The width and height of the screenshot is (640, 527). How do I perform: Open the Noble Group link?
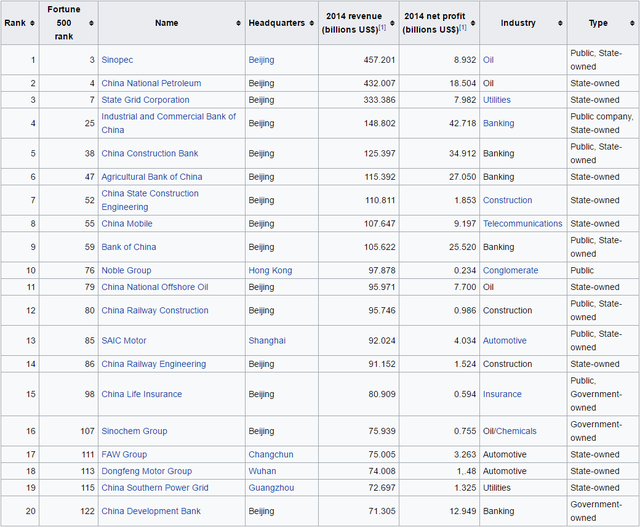click(x=126, y=270)
